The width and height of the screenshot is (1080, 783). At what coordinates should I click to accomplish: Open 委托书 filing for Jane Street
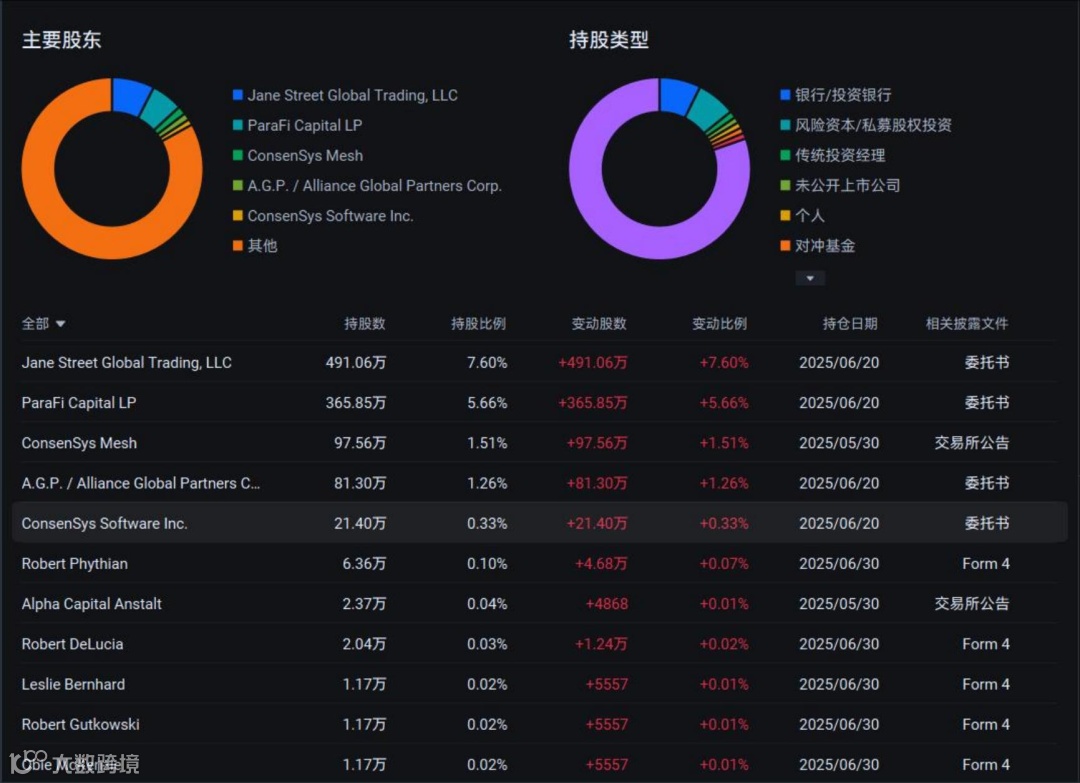point(987,363)
